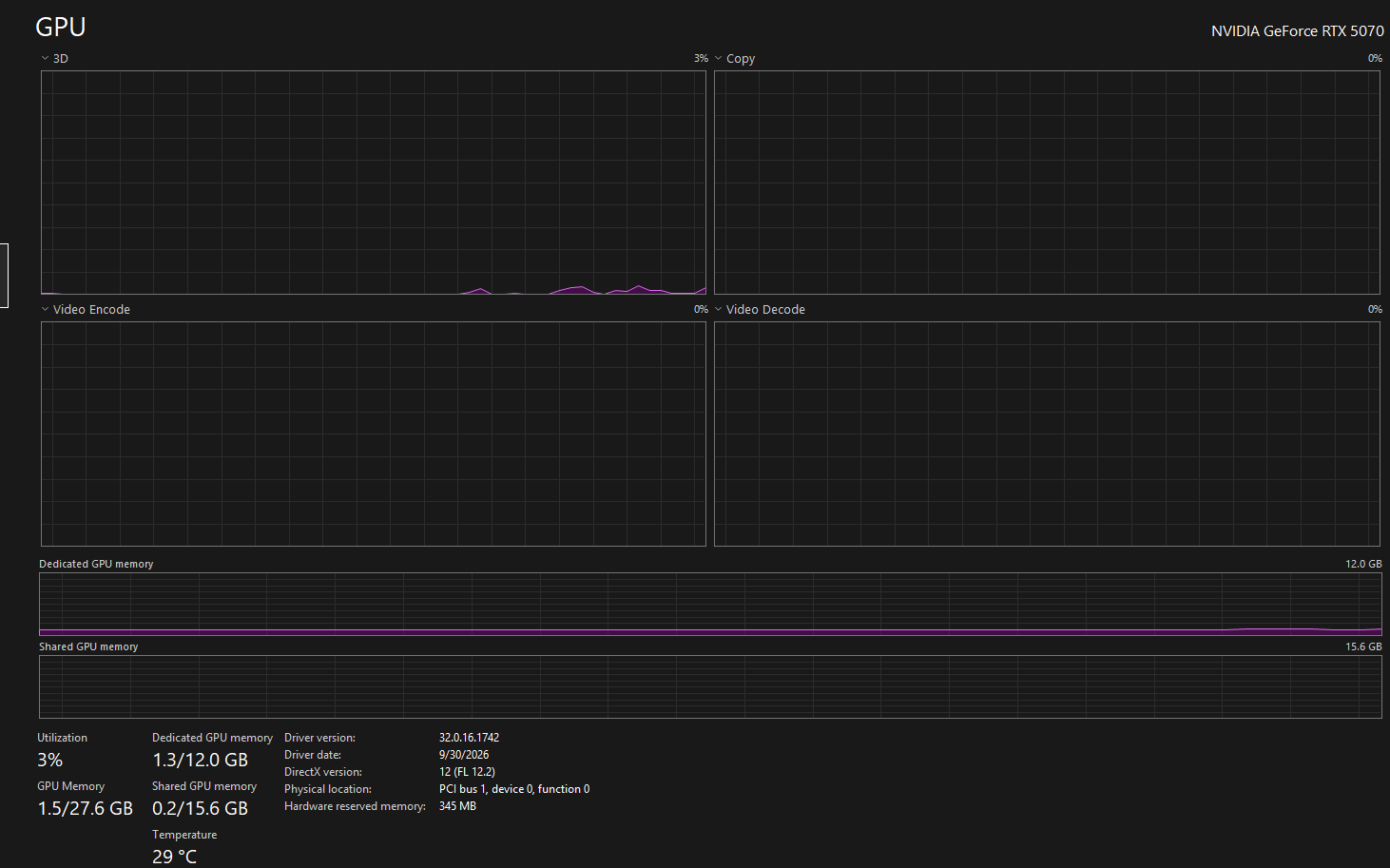Click the Physical location: label

coord(328,789)
